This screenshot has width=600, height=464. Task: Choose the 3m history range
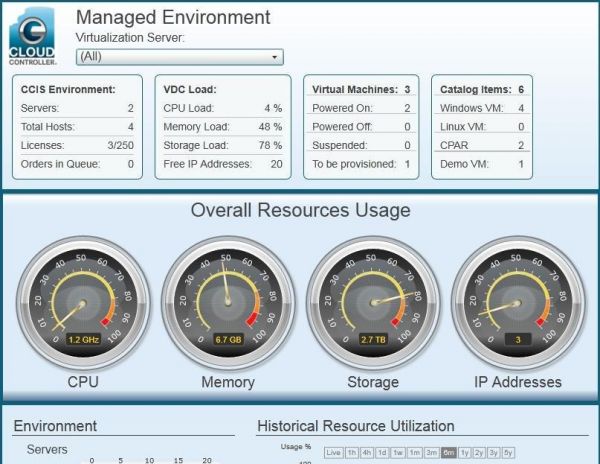point(432,452)
